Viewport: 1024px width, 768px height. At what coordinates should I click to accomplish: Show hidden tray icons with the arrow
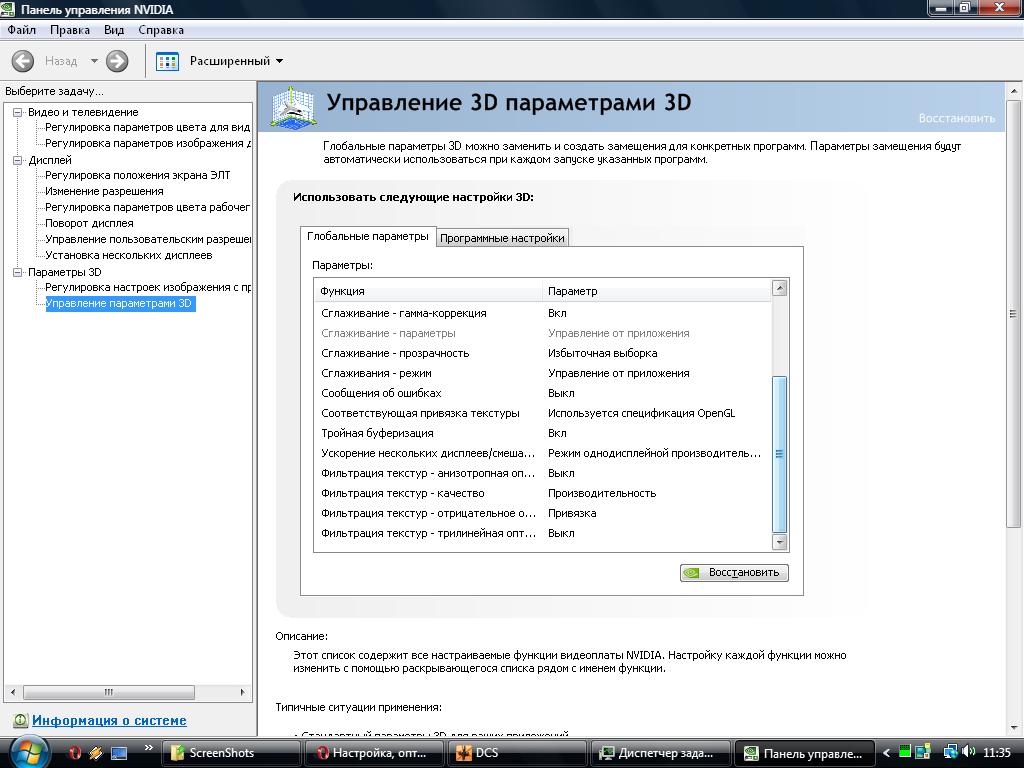(886, 753)
